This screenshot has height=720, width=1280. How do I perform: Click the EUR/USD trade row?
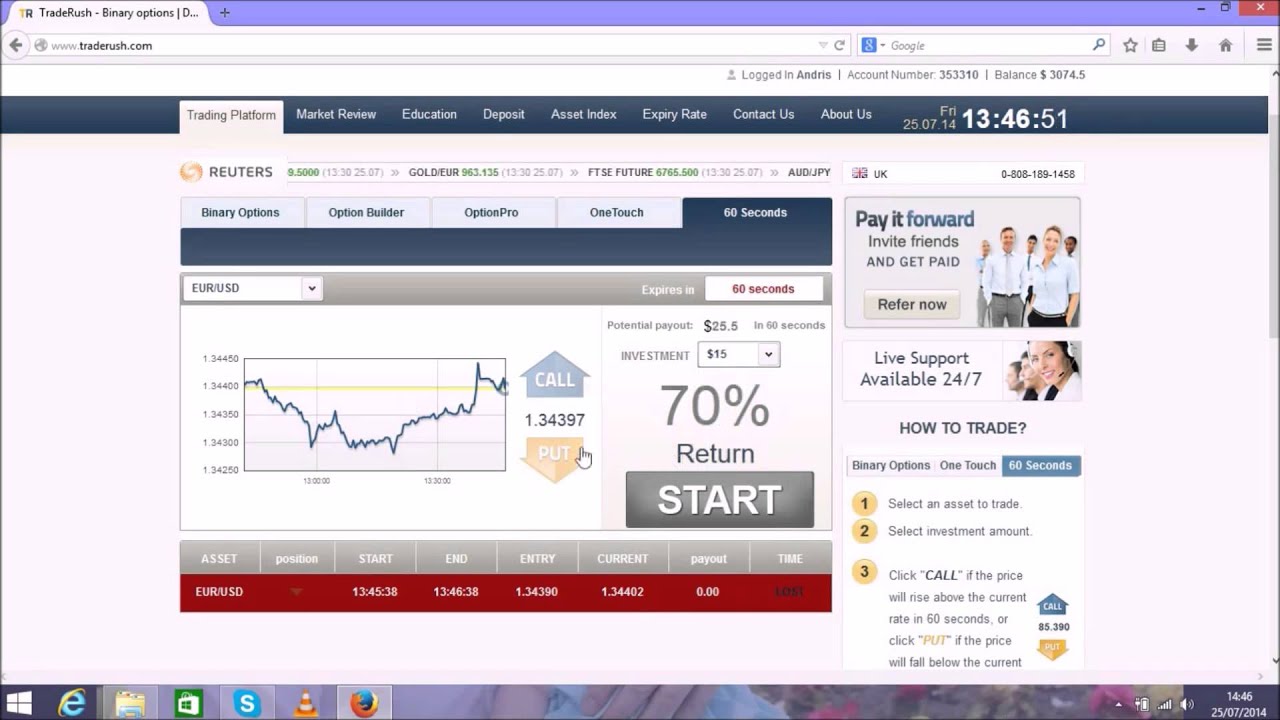point(506,592)
